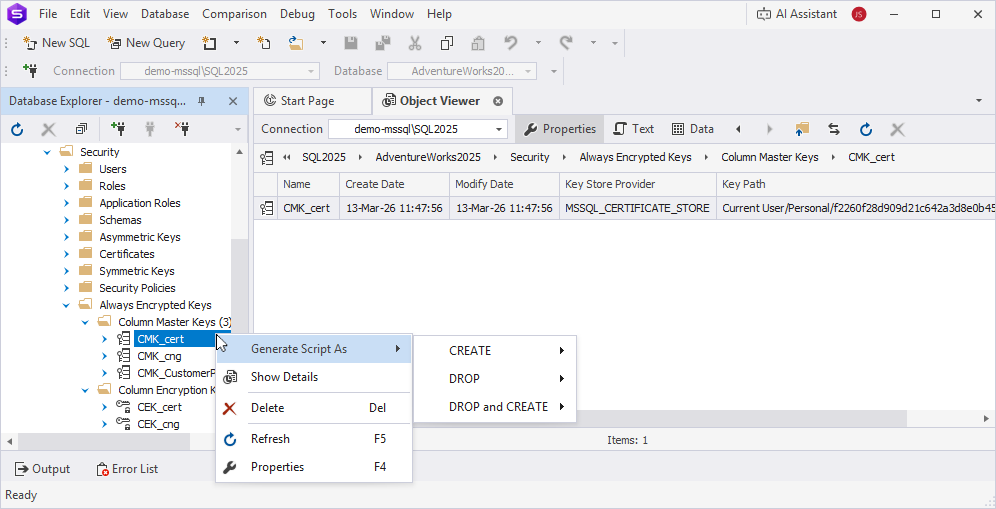Expand the CMK_cng key node
Viewport: 996px width, 509px height.
tap(105, 356)
